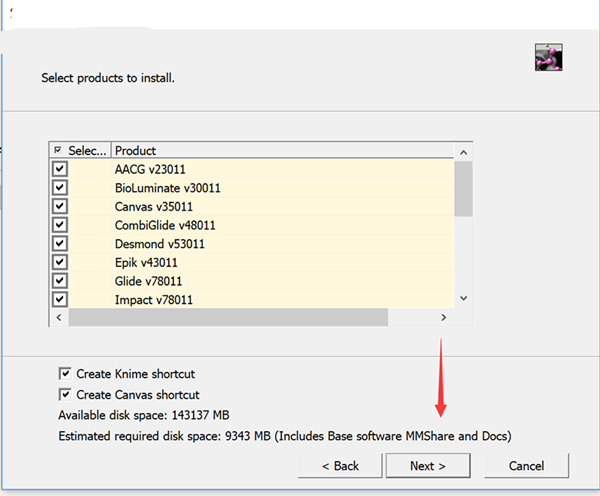Screen dimensions: 600x496
Task: Uncheck the BioLuminate v30011 checkbox
Action: point(60,188)
